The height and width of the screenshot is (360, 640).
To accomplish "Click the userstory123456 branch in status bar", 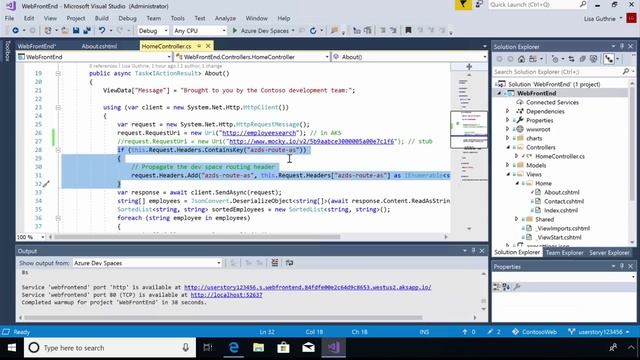I will tap(600, 332).
